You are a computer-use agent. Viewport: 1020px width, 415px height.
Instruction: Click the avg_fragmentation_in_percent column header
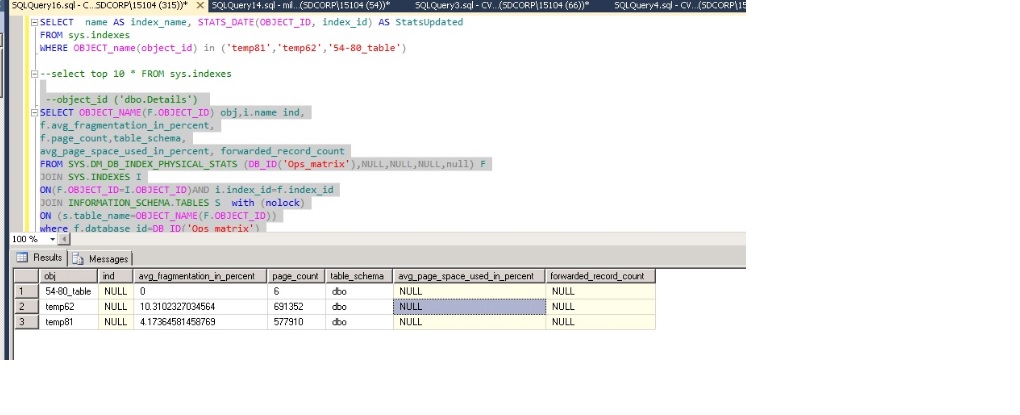(200, 276)
